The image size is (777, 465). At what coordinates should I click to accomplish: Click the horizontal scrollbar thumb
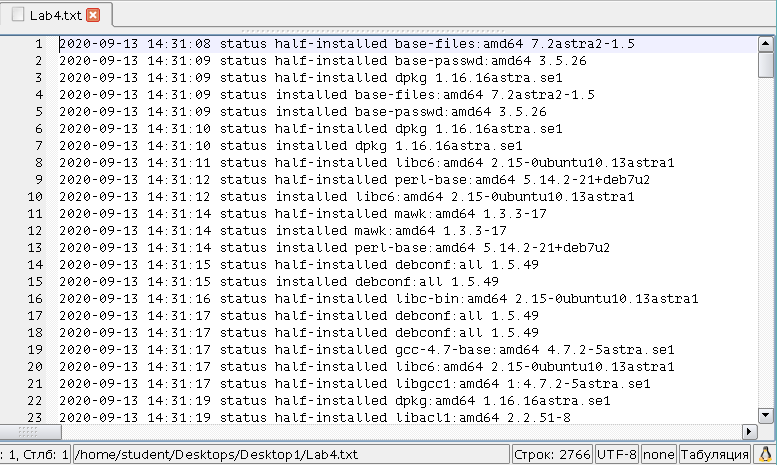point(31,432)
